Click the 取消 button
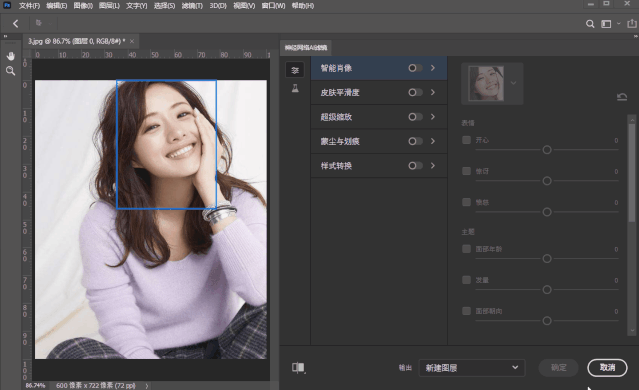 coord(607,368)
